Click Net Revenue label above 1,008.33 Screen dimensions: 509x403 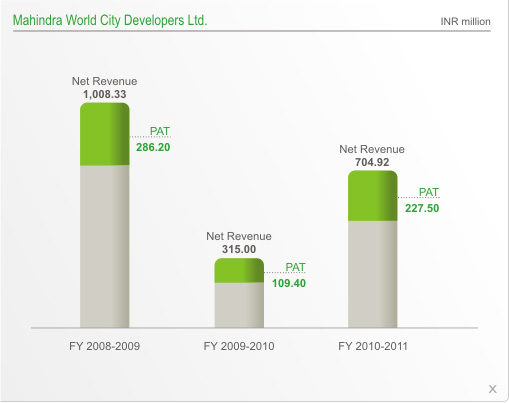(x=104, y=81)
